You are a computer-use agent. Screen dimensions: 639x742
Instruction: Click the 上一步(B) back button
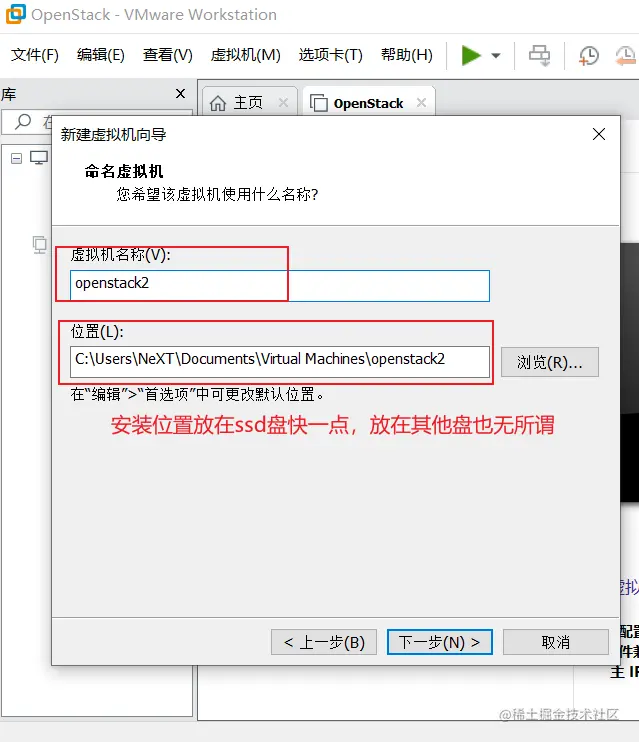coord(324,642)
